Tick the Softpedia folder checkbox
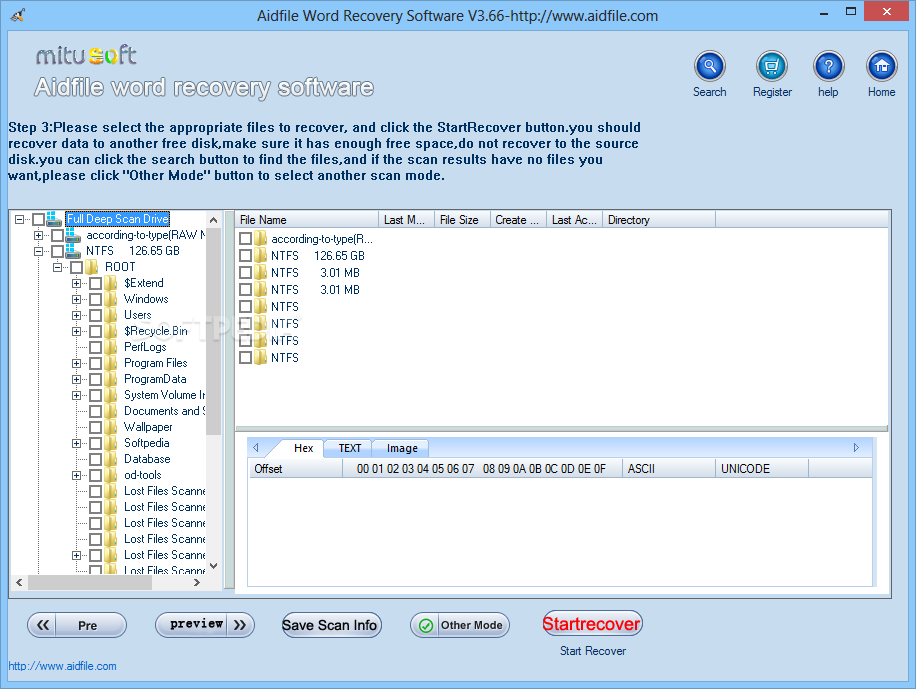Image resolution: width=916 pixels, height=689 pixels. pos(96,443)
